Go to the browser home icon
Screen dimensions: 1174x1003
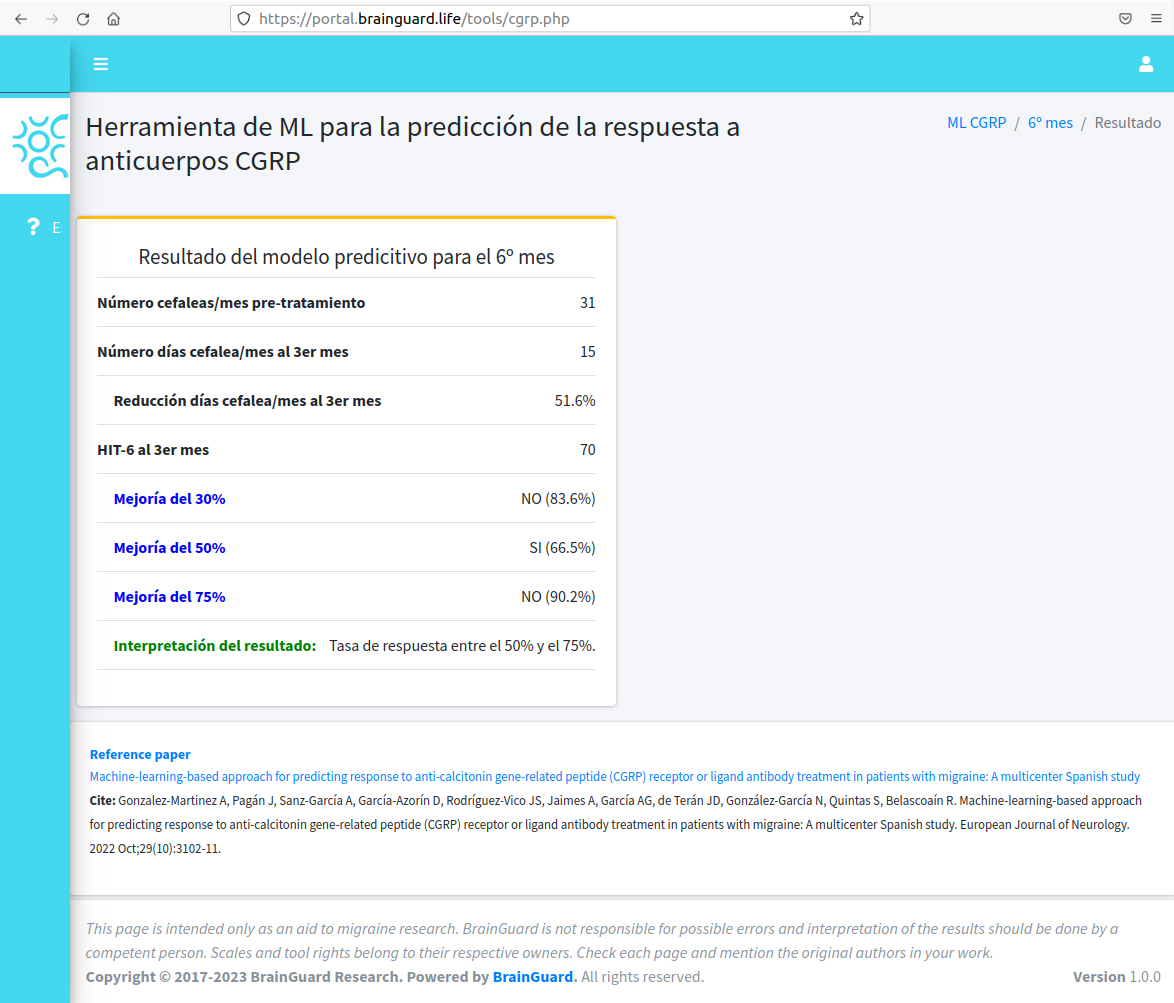(114, 18)
